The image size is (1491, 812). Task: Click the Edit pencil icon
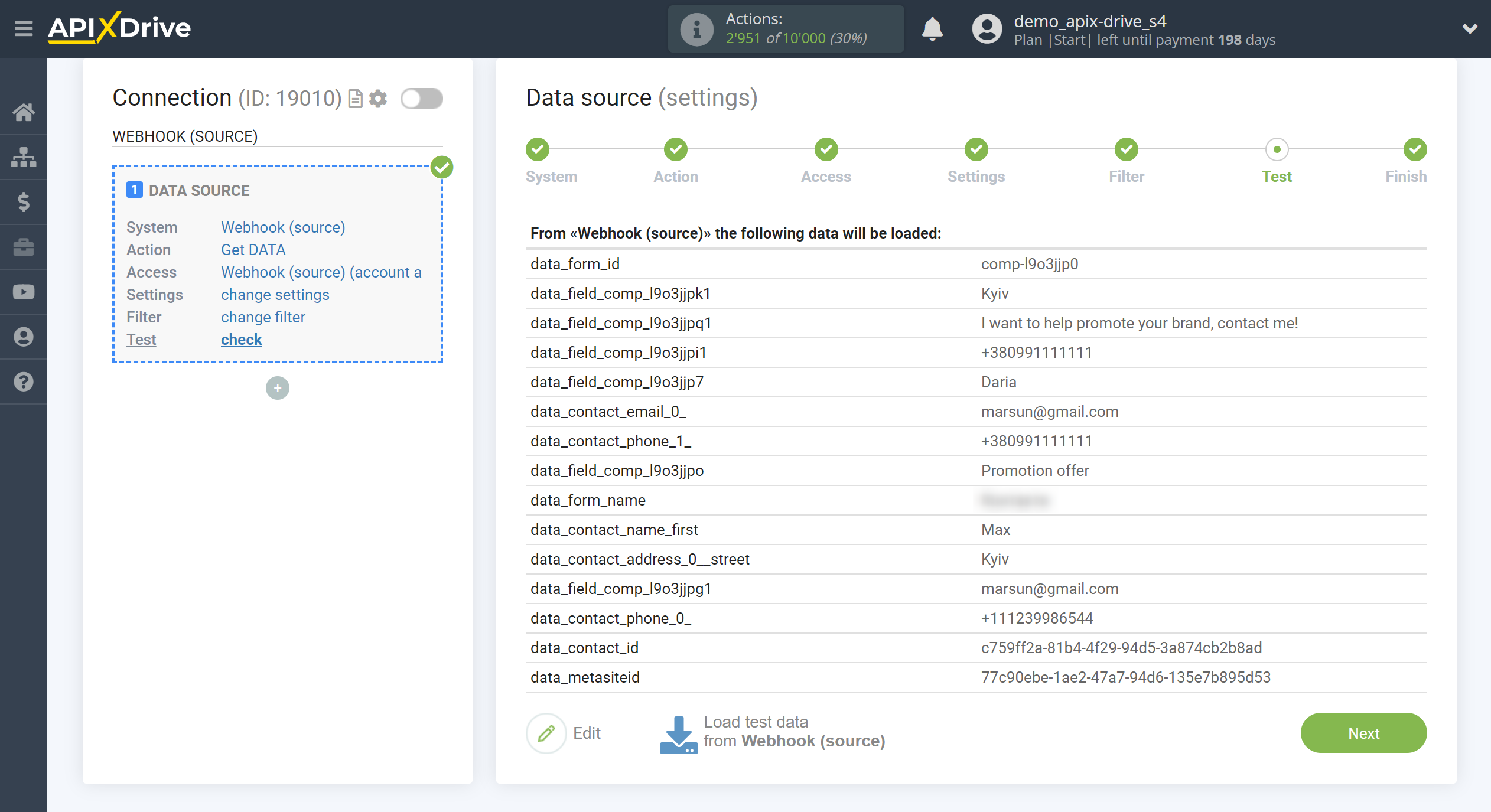coord(546,733)
